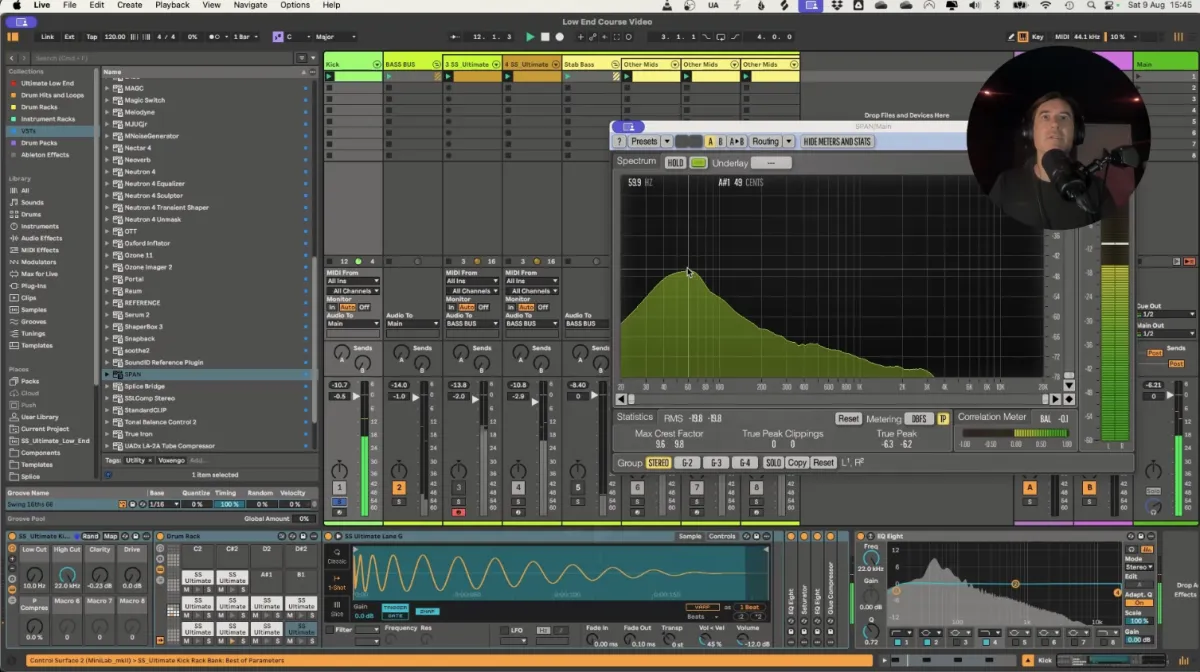Click the arrangement Record button

click(559, 37)
